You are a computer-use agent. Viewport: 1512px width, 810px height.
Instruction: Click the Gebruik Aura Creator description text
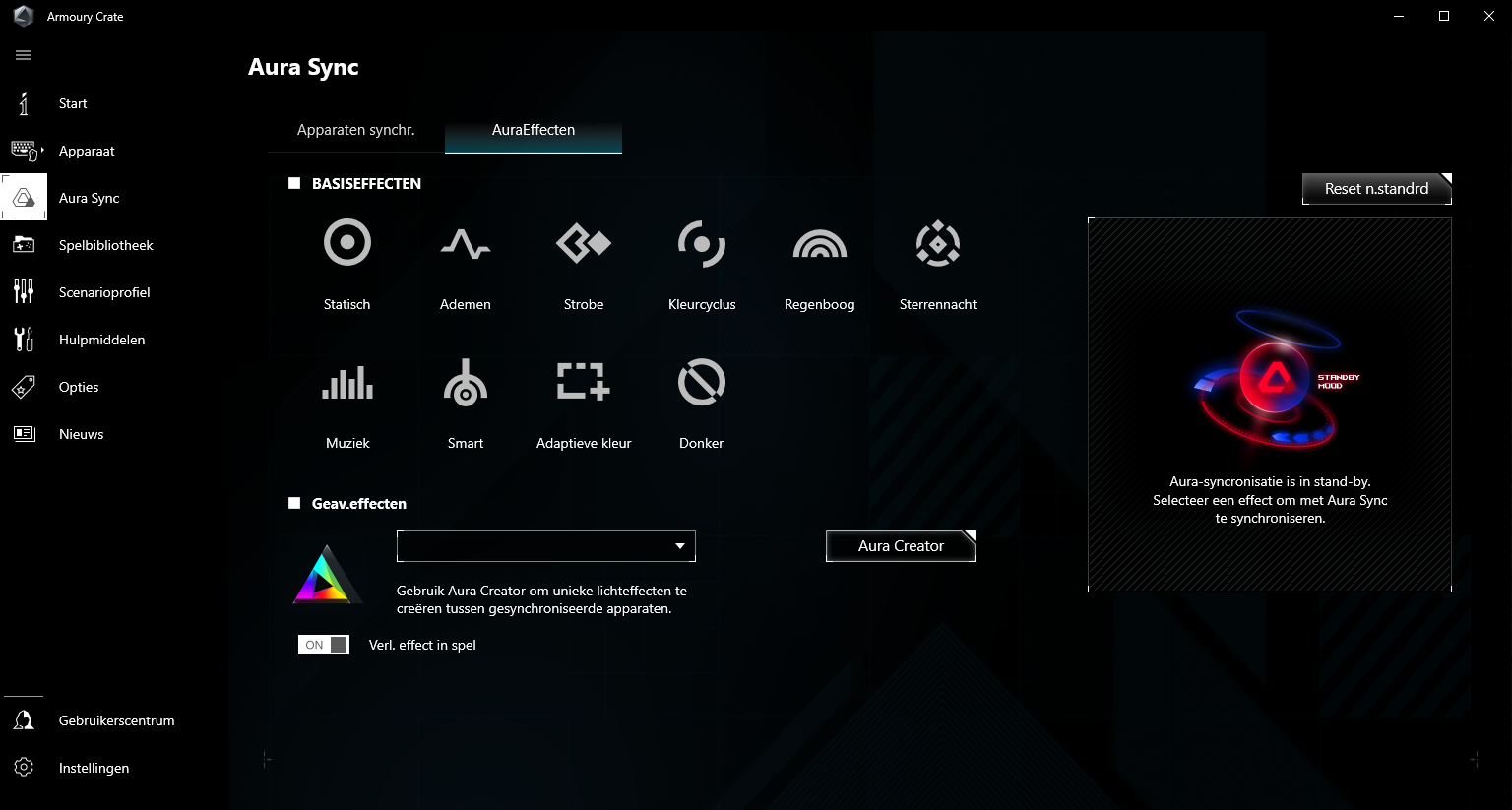pos(541,600)
